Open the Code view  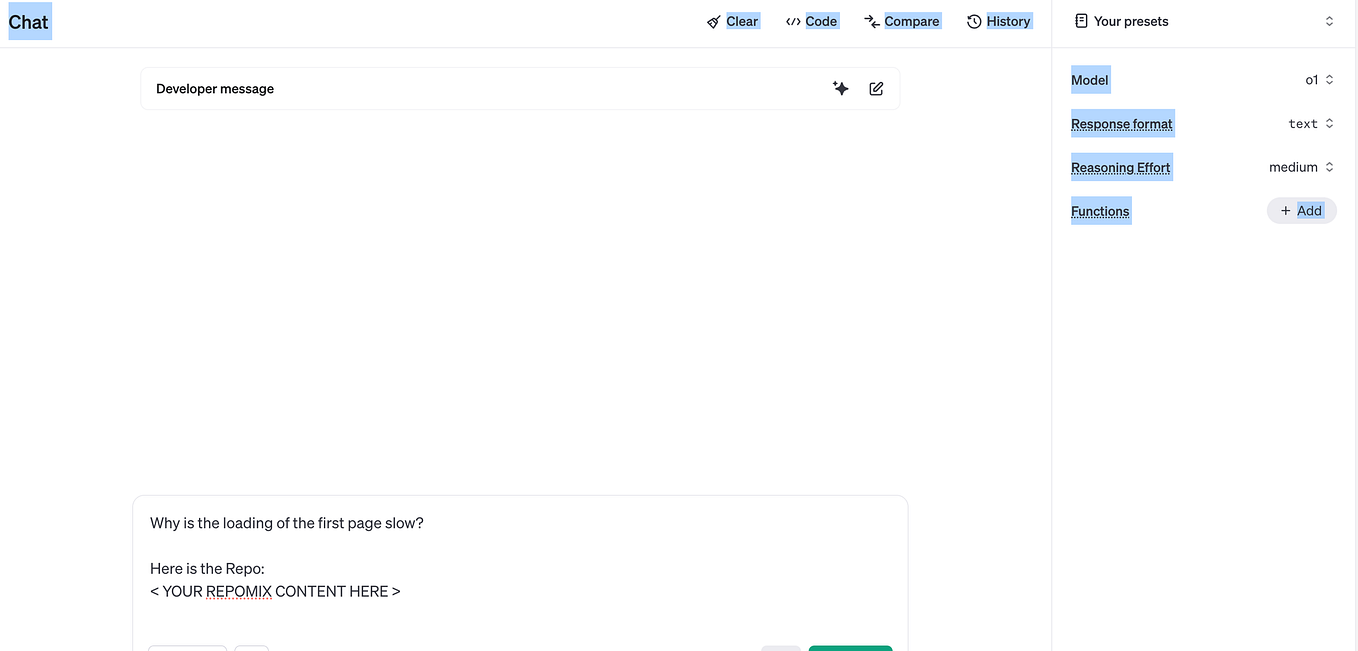[811, 21]
